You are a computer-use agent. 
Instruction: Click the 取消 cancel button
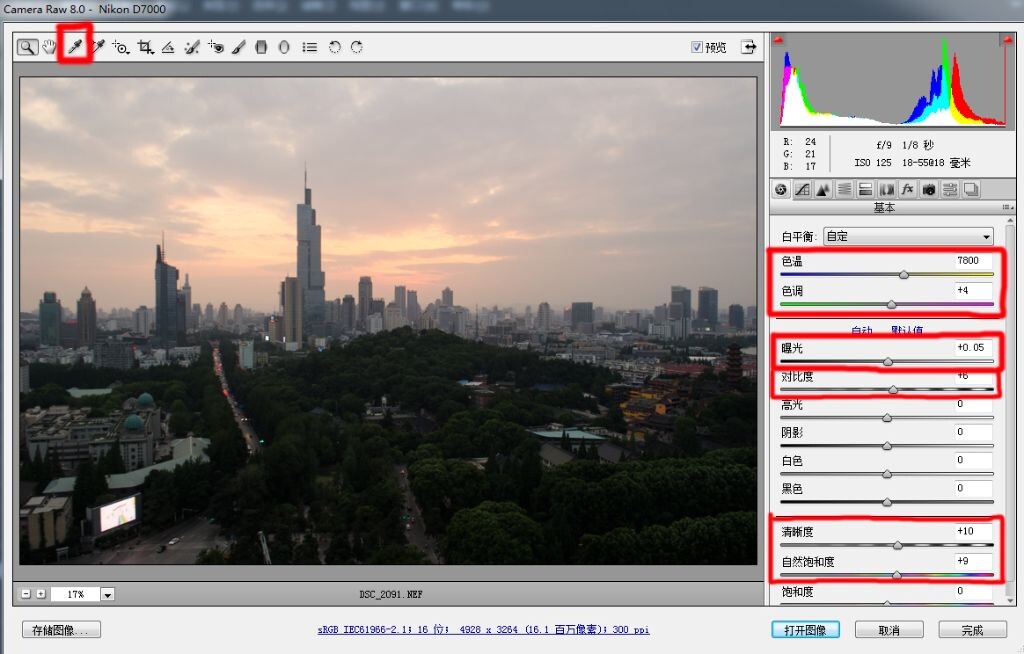(x=889, y=630)
